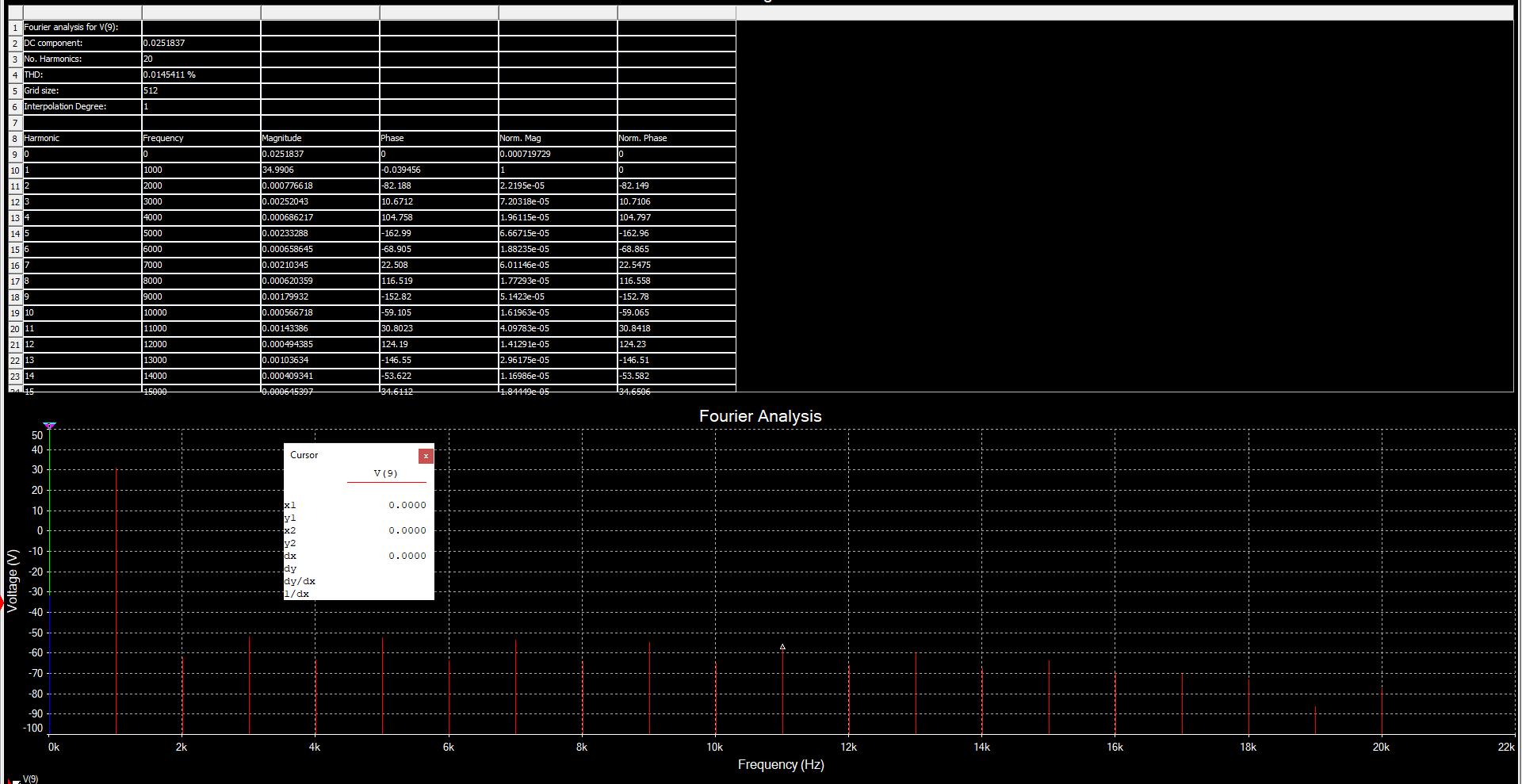Click the 20k tick label on frequency axis
The image size is (1522, 784).
[1381, 747]
